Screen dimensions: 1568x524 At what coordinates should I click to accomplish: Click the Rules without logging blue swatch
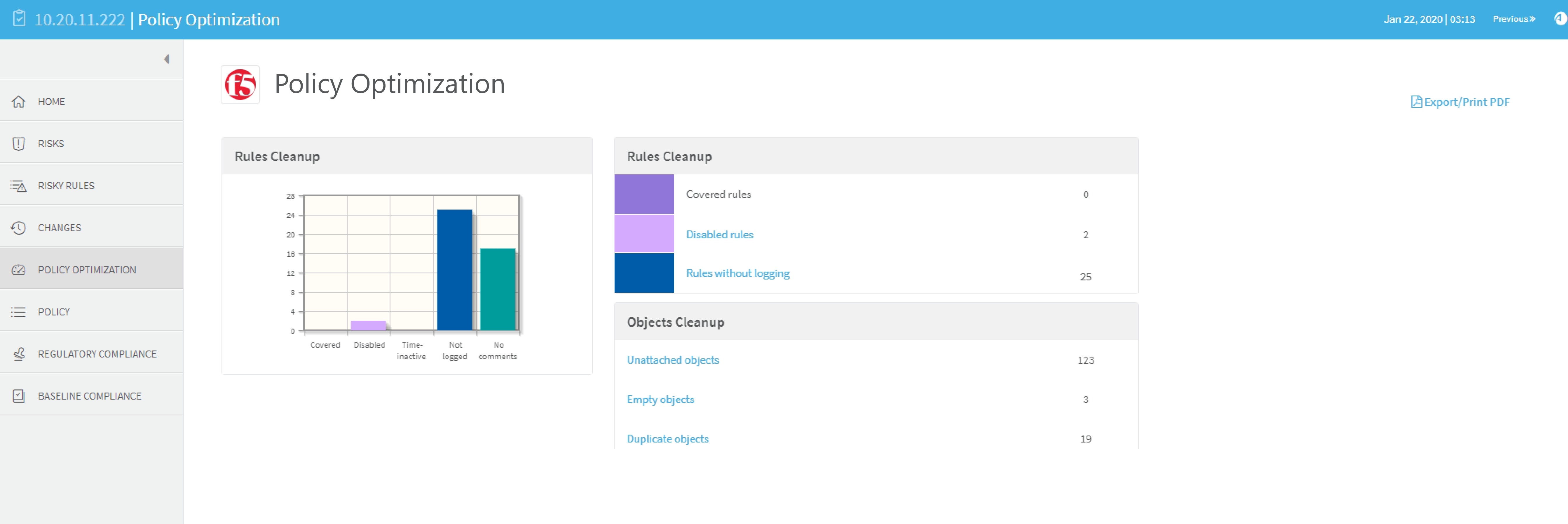click(644, 273)
